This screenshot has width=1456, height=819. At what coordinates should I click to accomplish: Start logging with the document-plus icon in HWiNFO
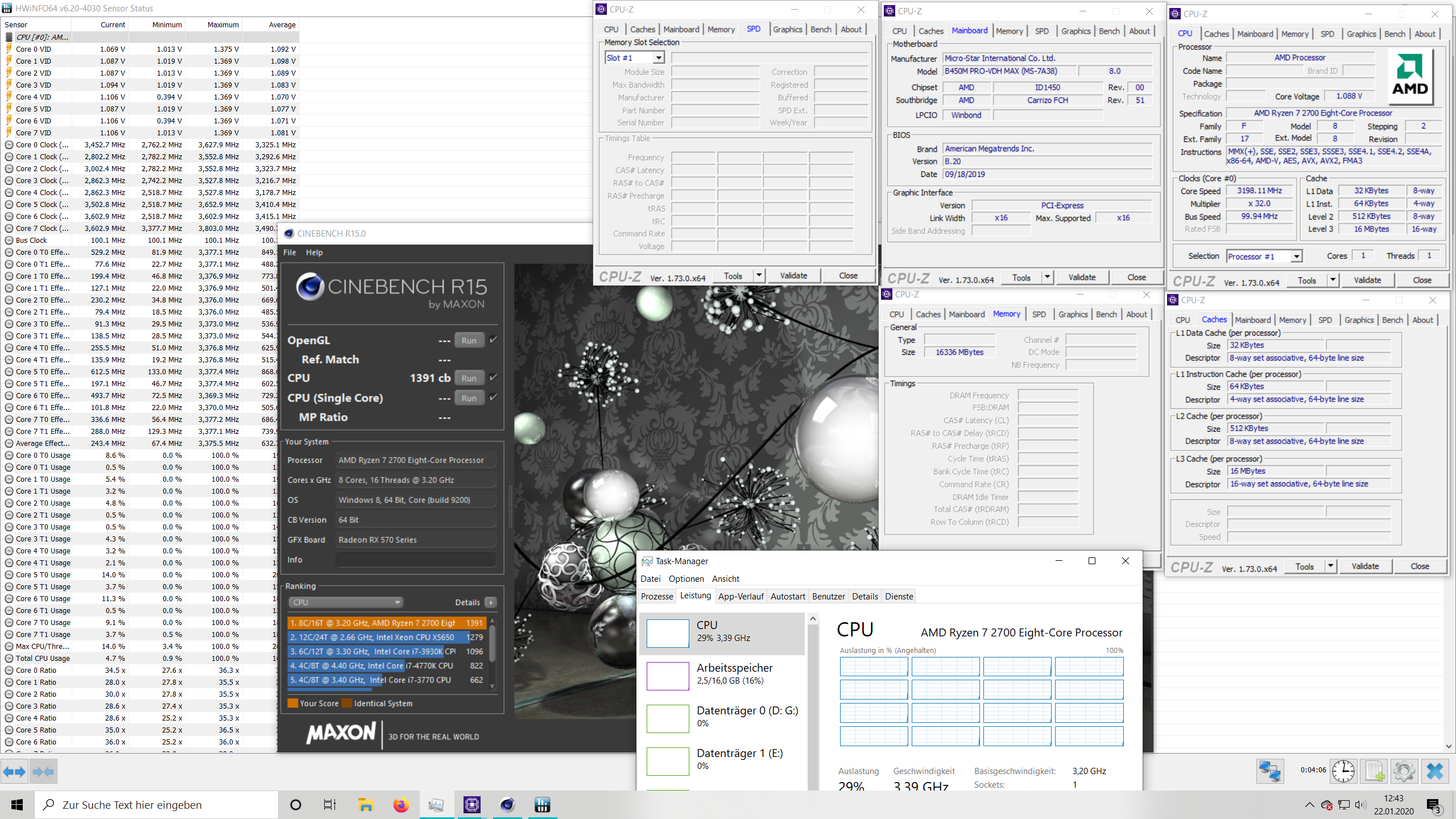[1374, 771]
